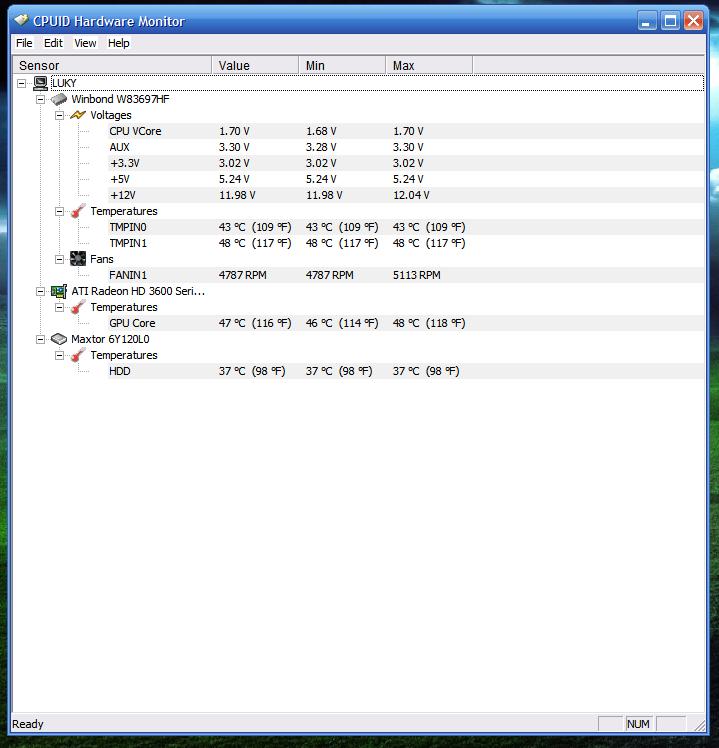
Task: Click the Ready status bar text
Action: [x=28, y=724]
